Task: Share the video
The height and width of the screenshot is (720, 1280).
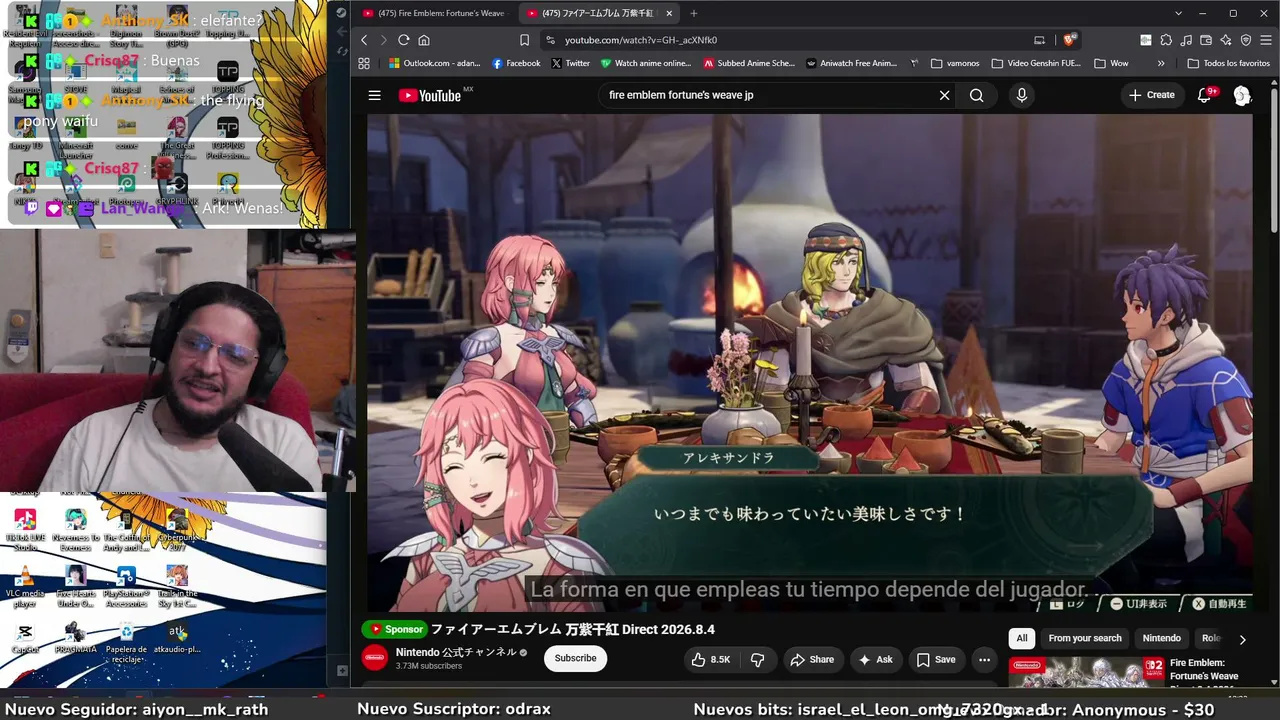Action: point(812,660)
